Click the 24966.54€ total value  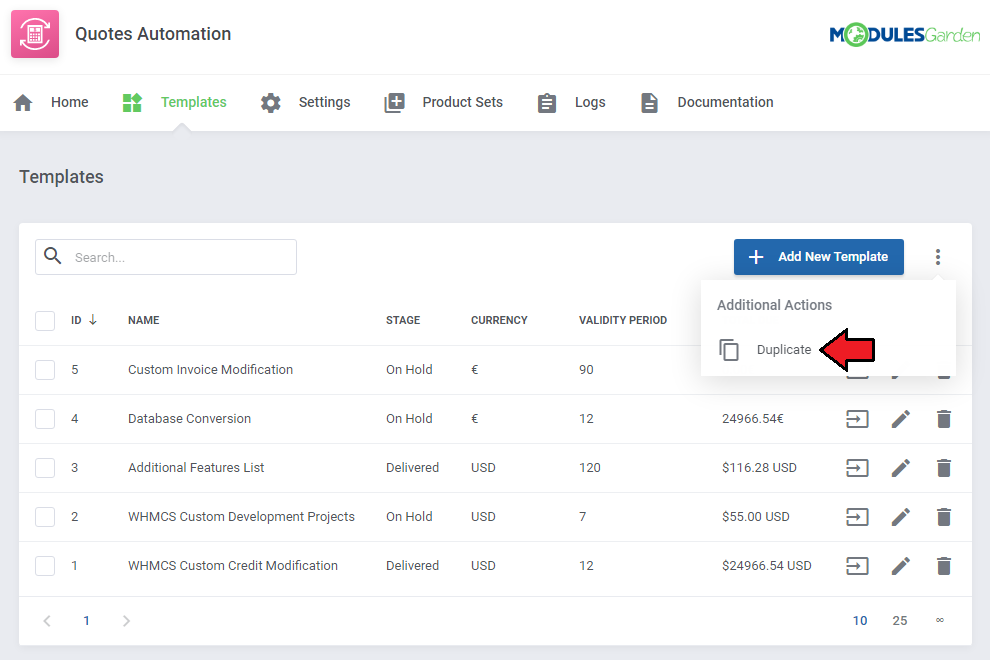[753, 419]
